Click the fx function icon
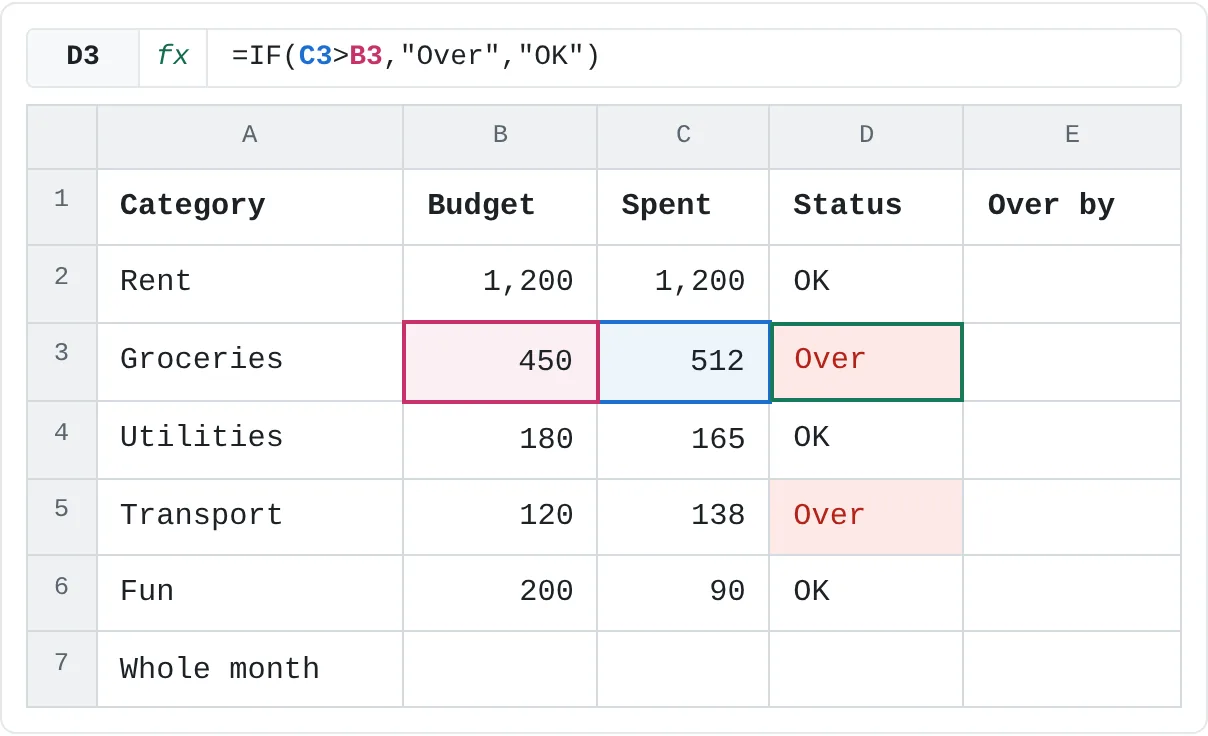Screen dimensions: 1208x736 (x=173, y=57)
